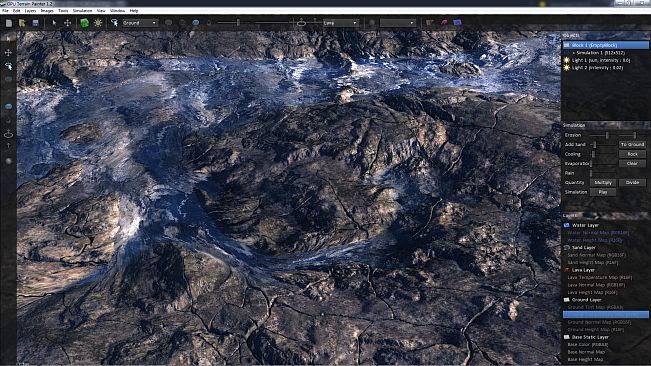
Task: Click the Divide quantity button
Action: tap(632, 183)
